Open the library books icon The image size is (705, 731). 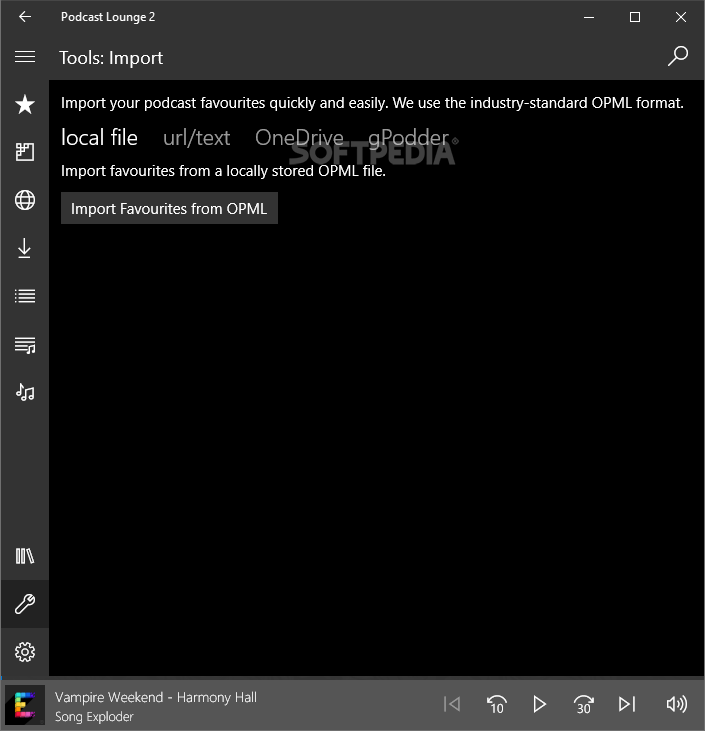[25, 556]
